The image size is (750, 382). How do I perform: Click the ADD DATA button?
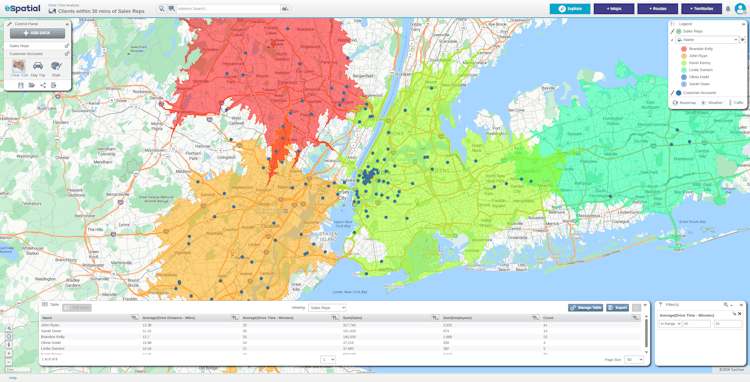click(x=37, y=33)
